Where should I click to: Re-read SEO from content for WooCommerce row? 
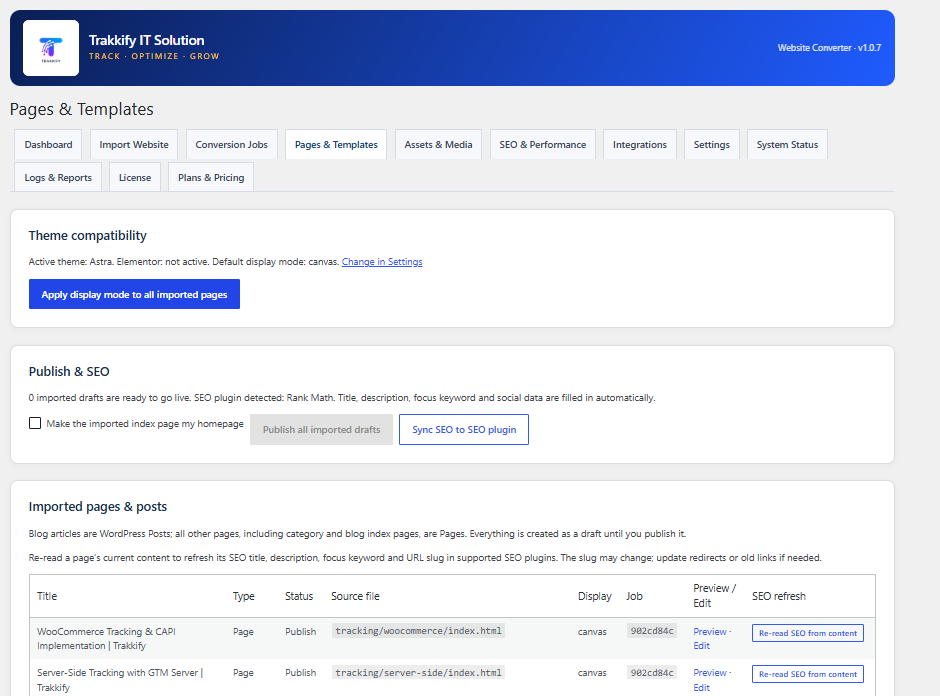[x=808, y=633]
